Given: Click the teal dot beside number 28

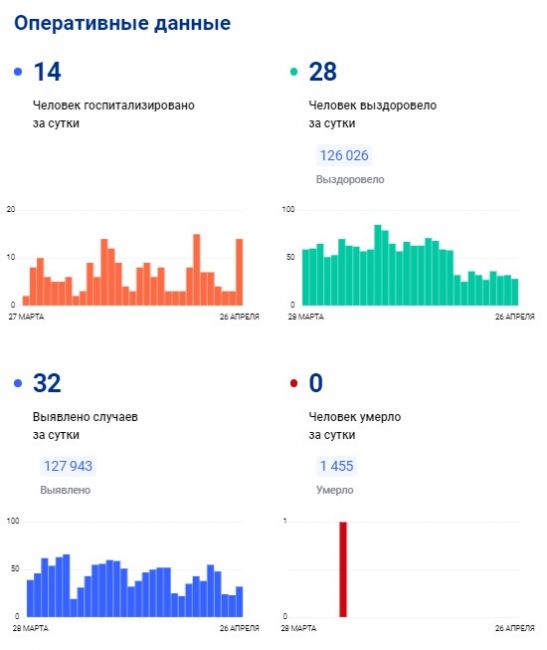Looking at the screenshot, I should pyautogui.click(x=294, y=72).
